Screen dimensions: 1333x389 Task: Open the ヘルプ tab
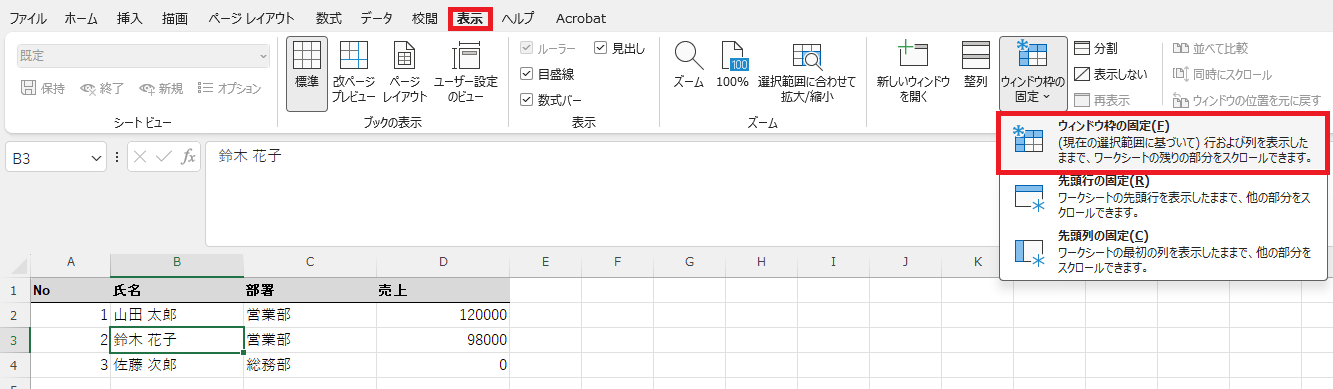(x=518, y=18)
